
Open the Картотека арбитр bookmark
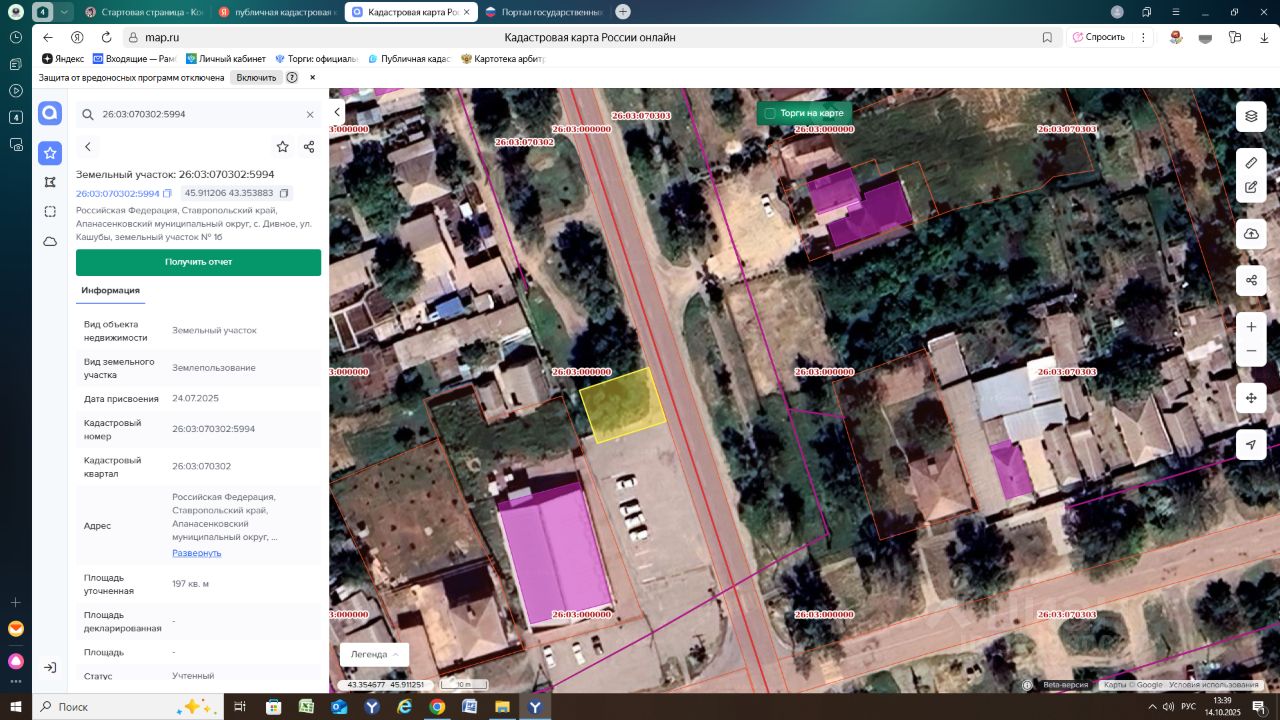pyautogui.click(x=502, y=59)
